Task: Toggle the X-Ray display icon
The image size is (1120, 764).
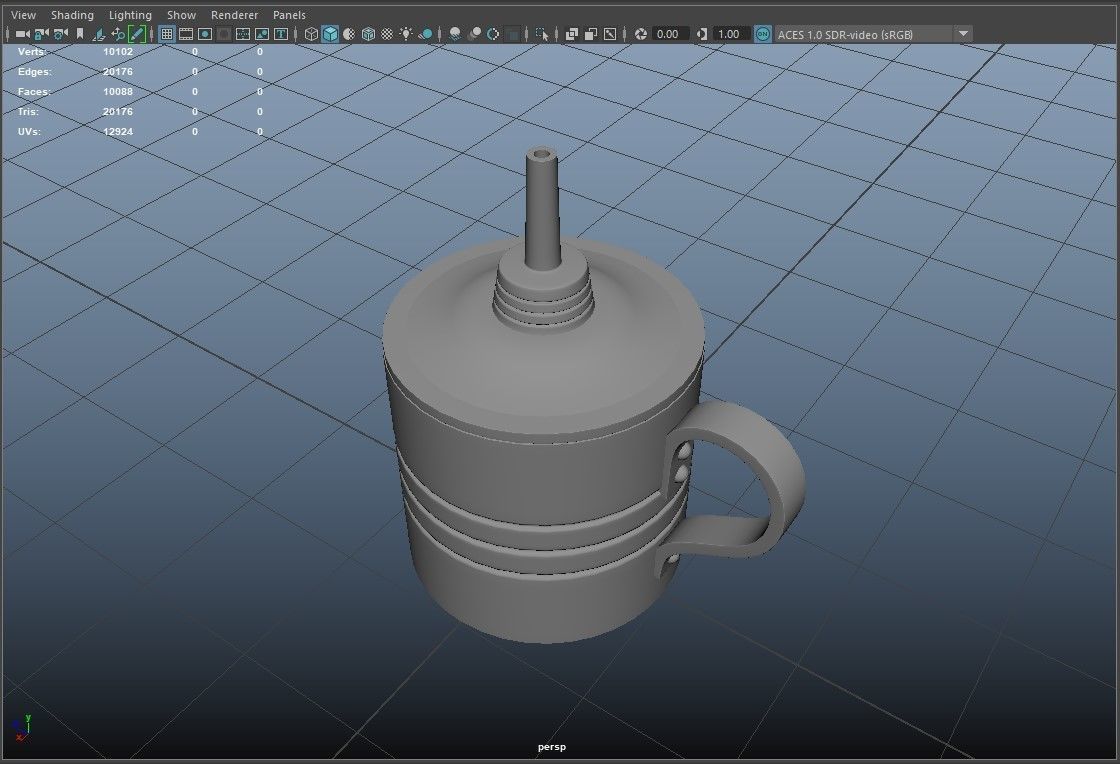Action: tap(571, 34)
